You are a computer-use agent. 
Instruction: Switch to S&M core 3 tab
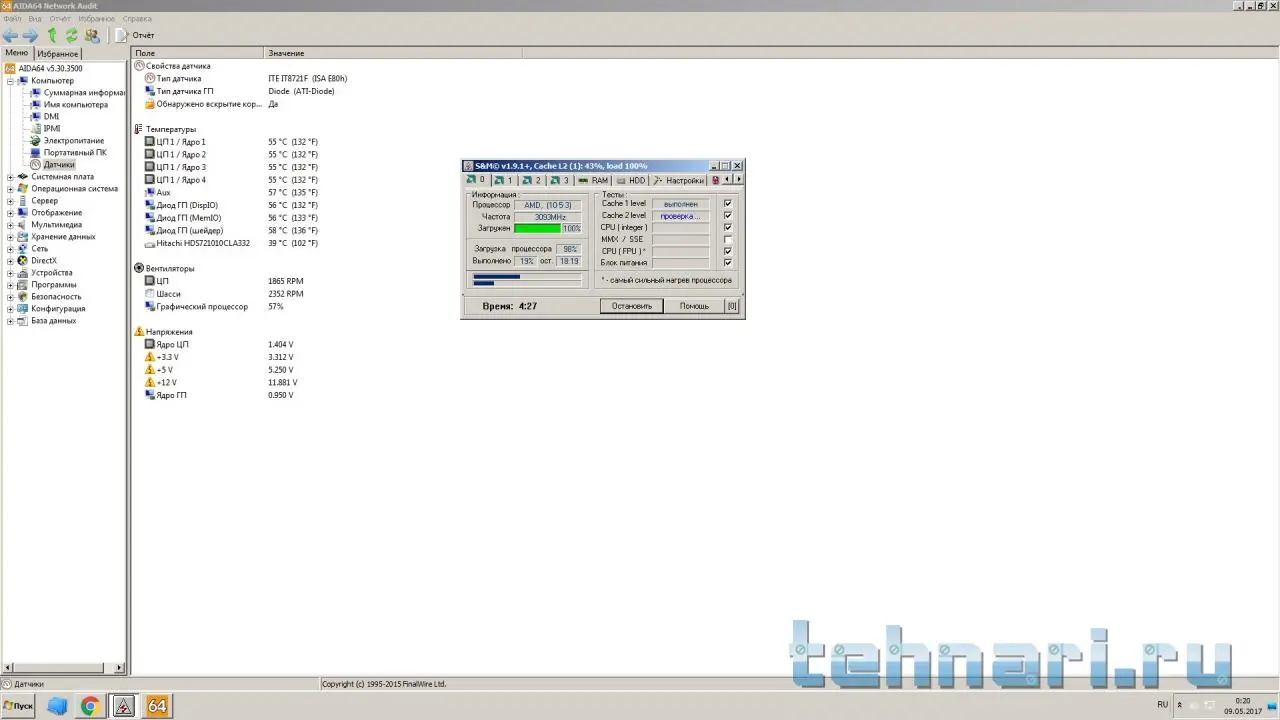(559, 181)
